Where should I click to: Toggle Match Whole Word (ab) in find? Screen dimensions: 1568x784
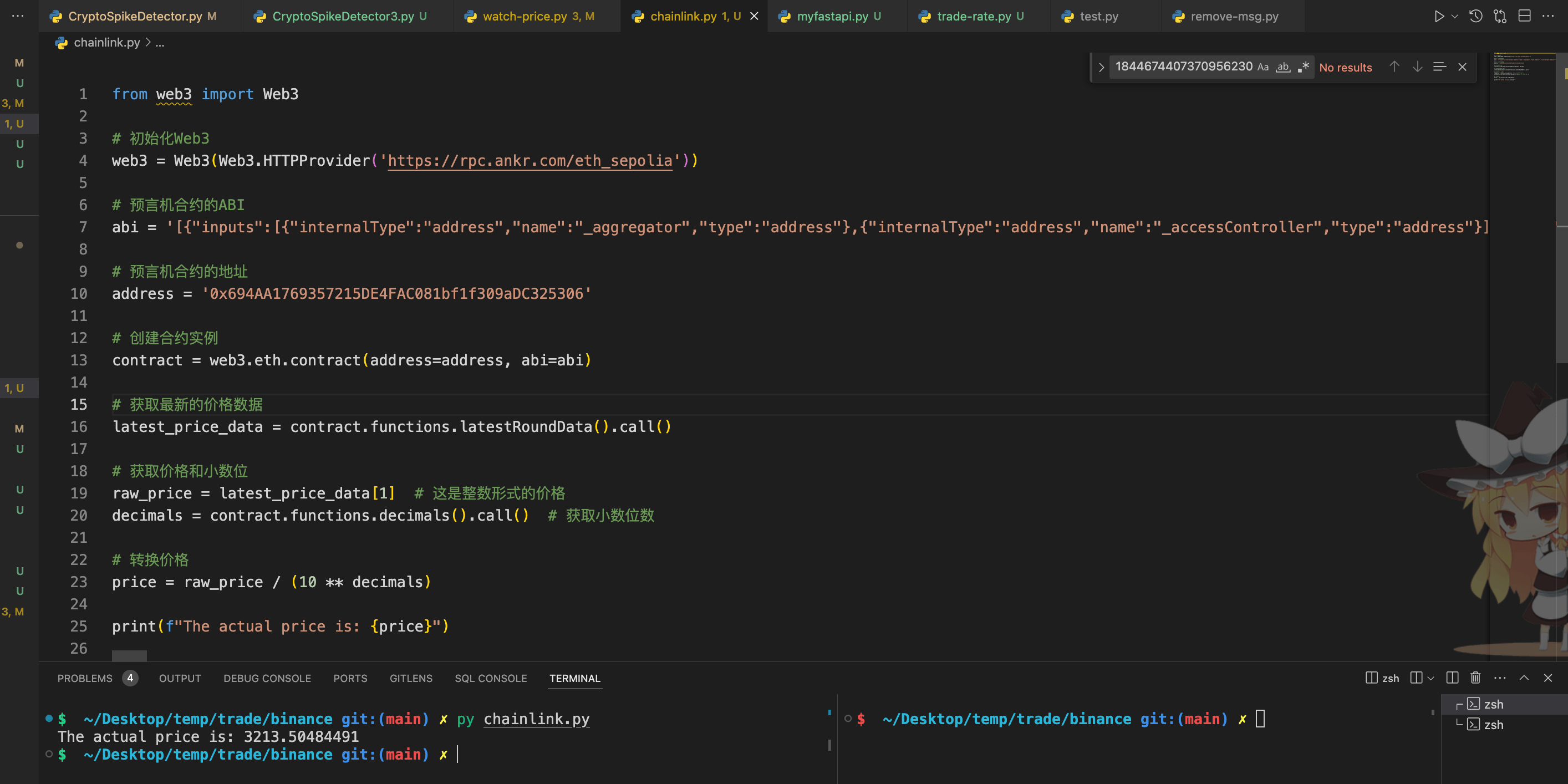pos(1283,67)
